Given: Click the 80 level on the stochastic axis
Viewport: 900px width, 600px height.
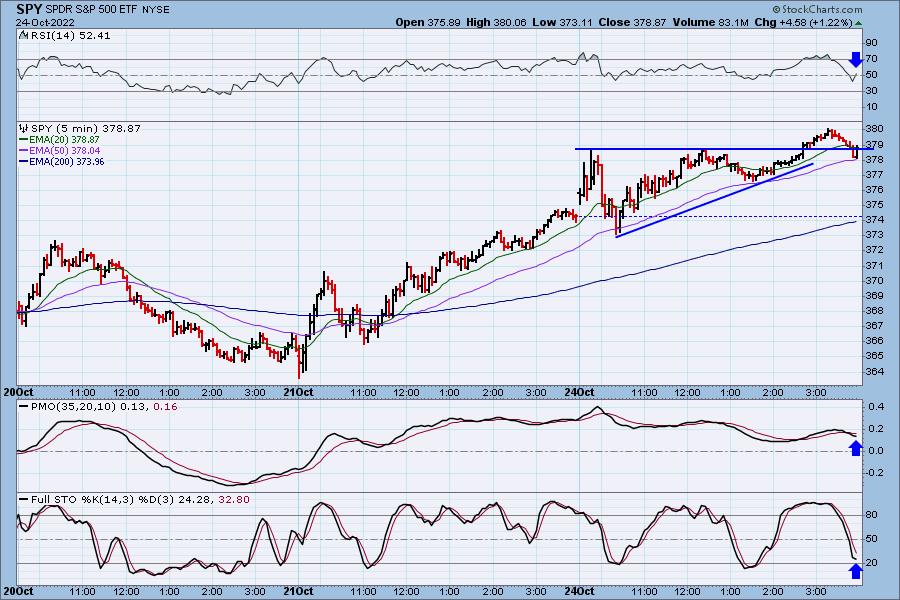Looking at the screenshot, I should pyautogui.click(x=871, y=514).
